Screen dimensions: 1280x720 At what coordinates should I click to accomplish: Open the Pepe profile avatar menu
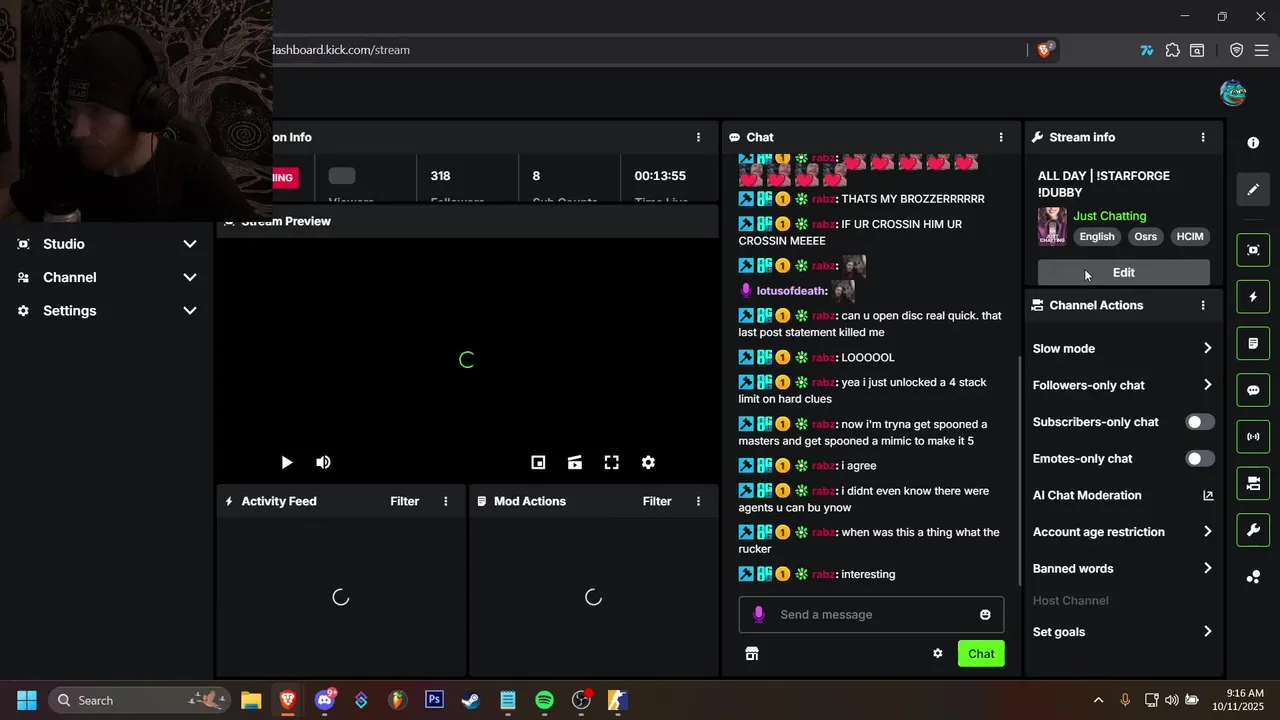(x=1233, y=93)
